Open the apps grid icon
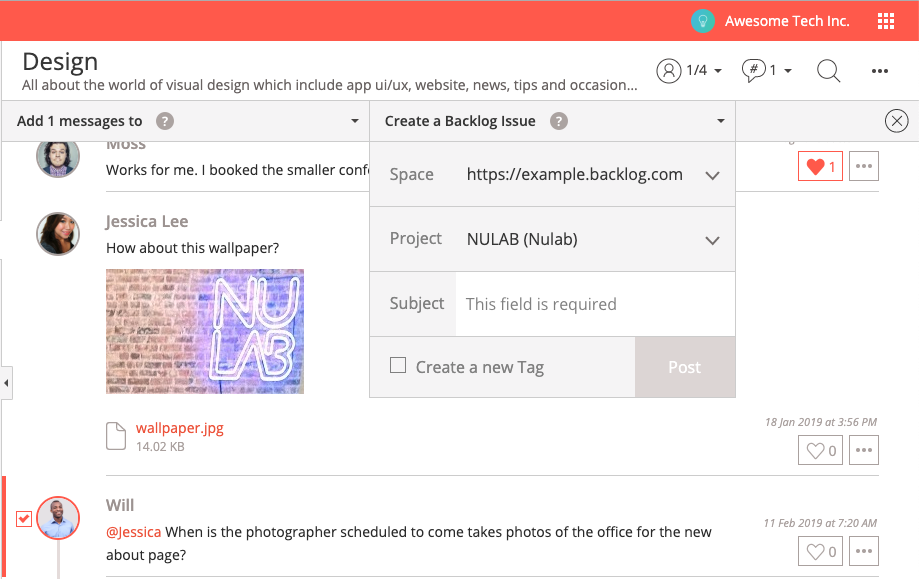Image resolution: width=919 pixels, height=579 pixels. tap(886, 21)
